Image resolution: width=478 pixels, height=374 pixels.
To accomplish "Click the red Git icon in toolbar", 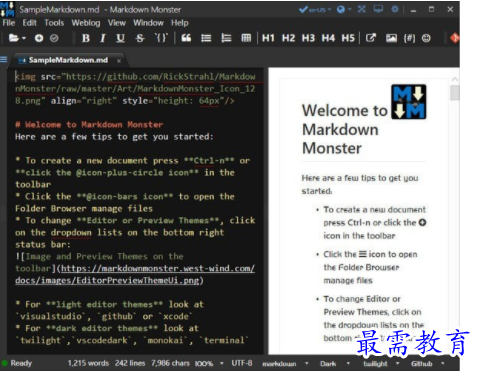I will (x=455, y=38).
